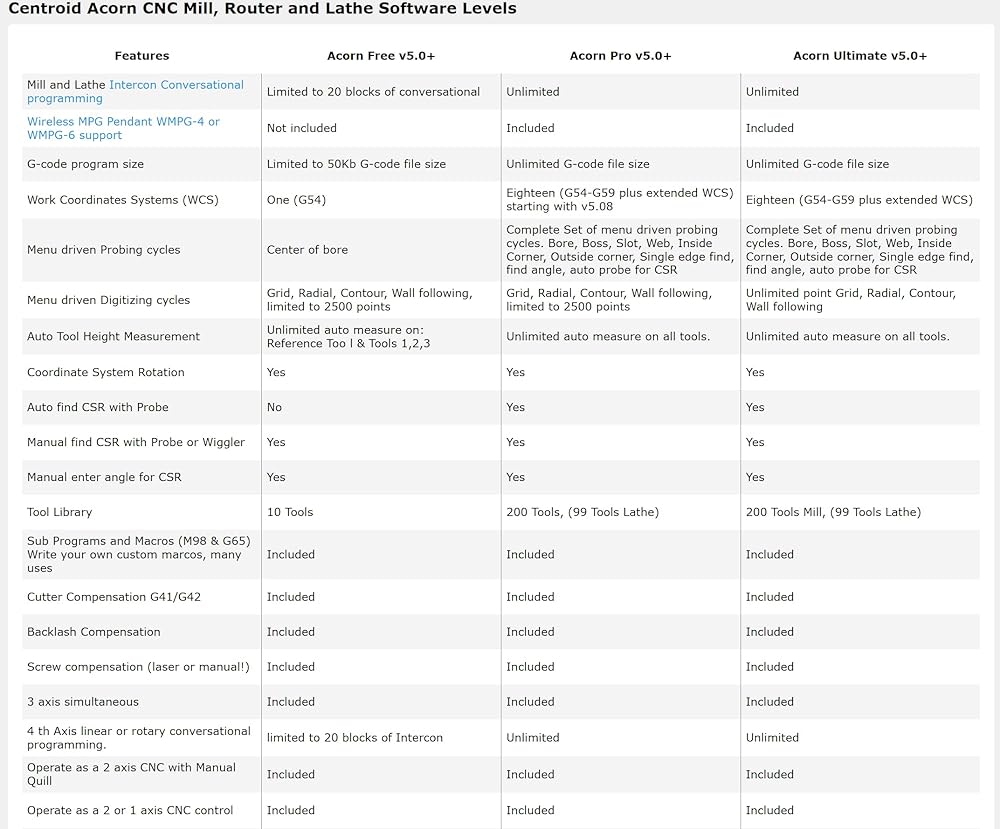Click the Auto Tool Height Measurement label

point(113,337)
